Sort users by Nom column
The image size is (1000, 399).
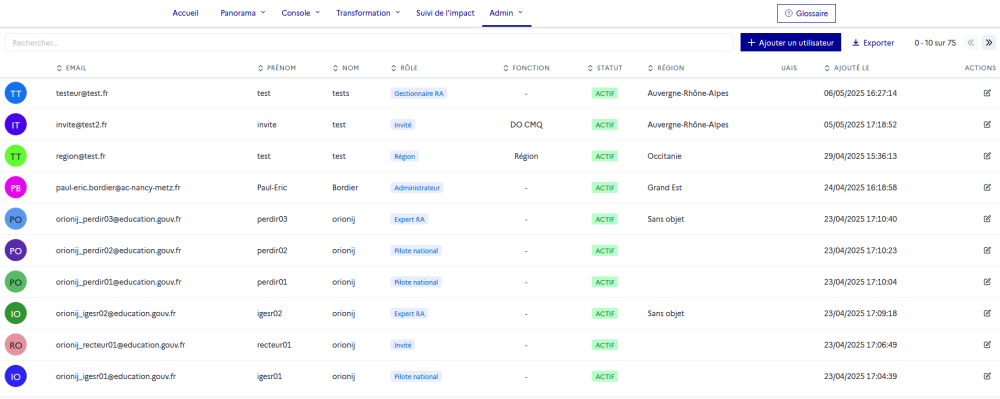346,68
